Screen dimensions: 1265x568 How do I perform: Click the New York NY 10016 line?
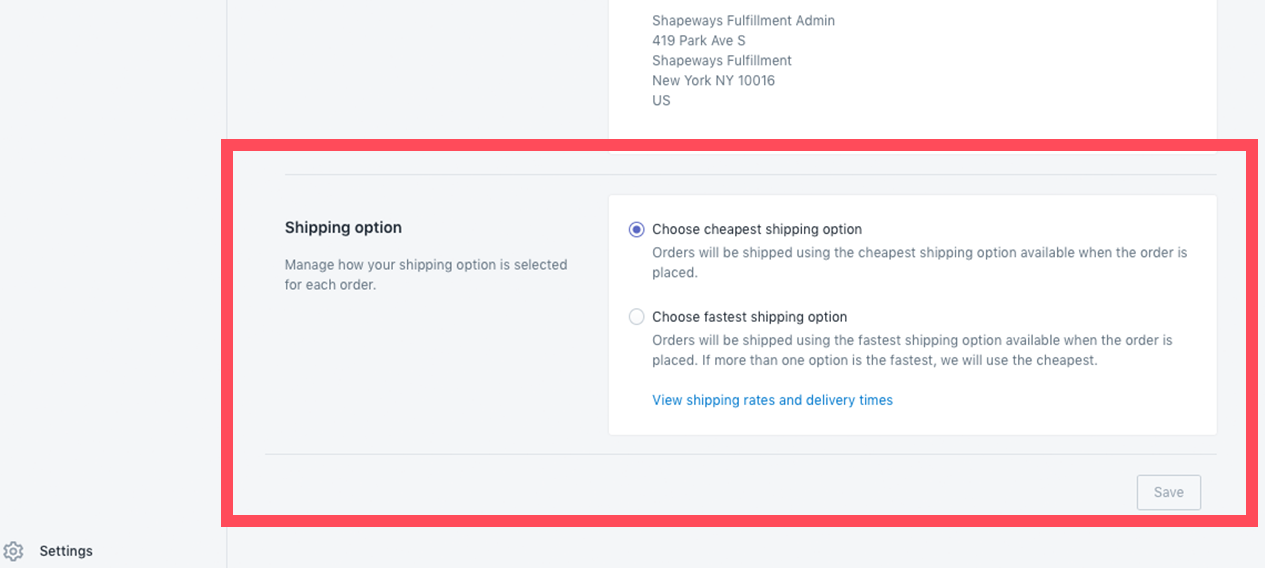(713, 80)
